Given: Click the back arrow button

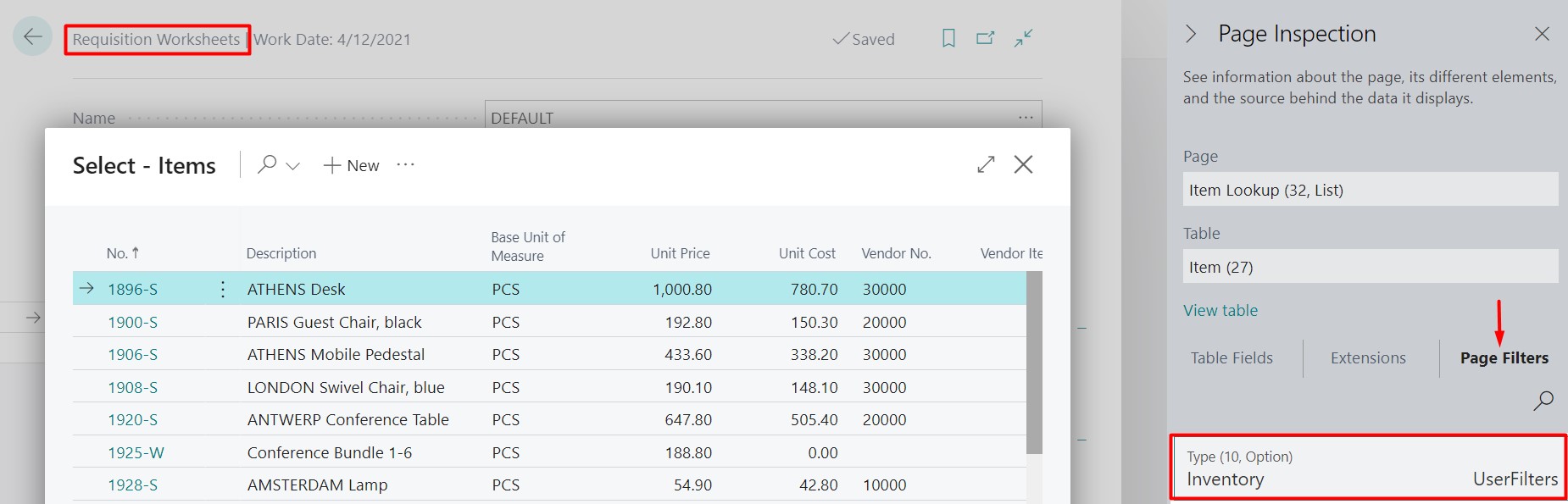Looking at the screenshot, I should (x=33, y=36).
